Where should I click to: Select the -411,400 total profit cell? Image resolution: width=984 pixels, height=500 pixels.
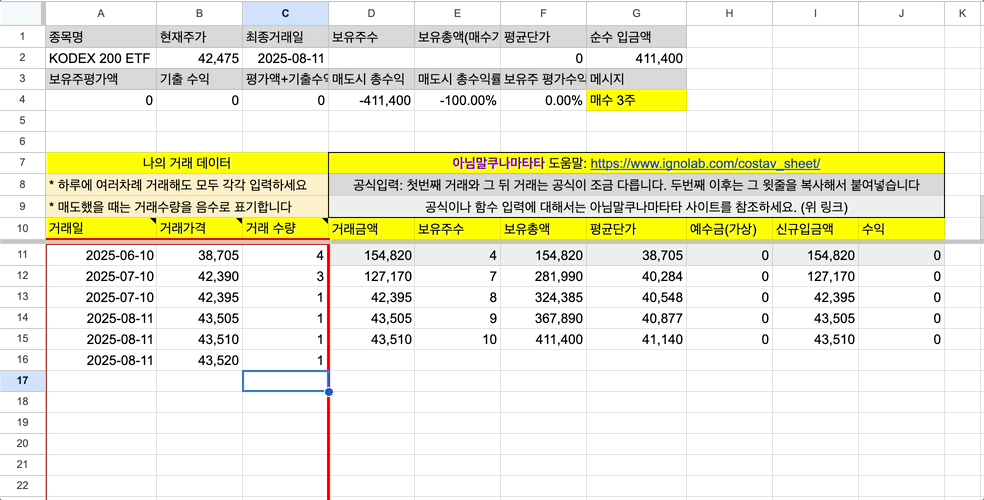tap(371, 100)
